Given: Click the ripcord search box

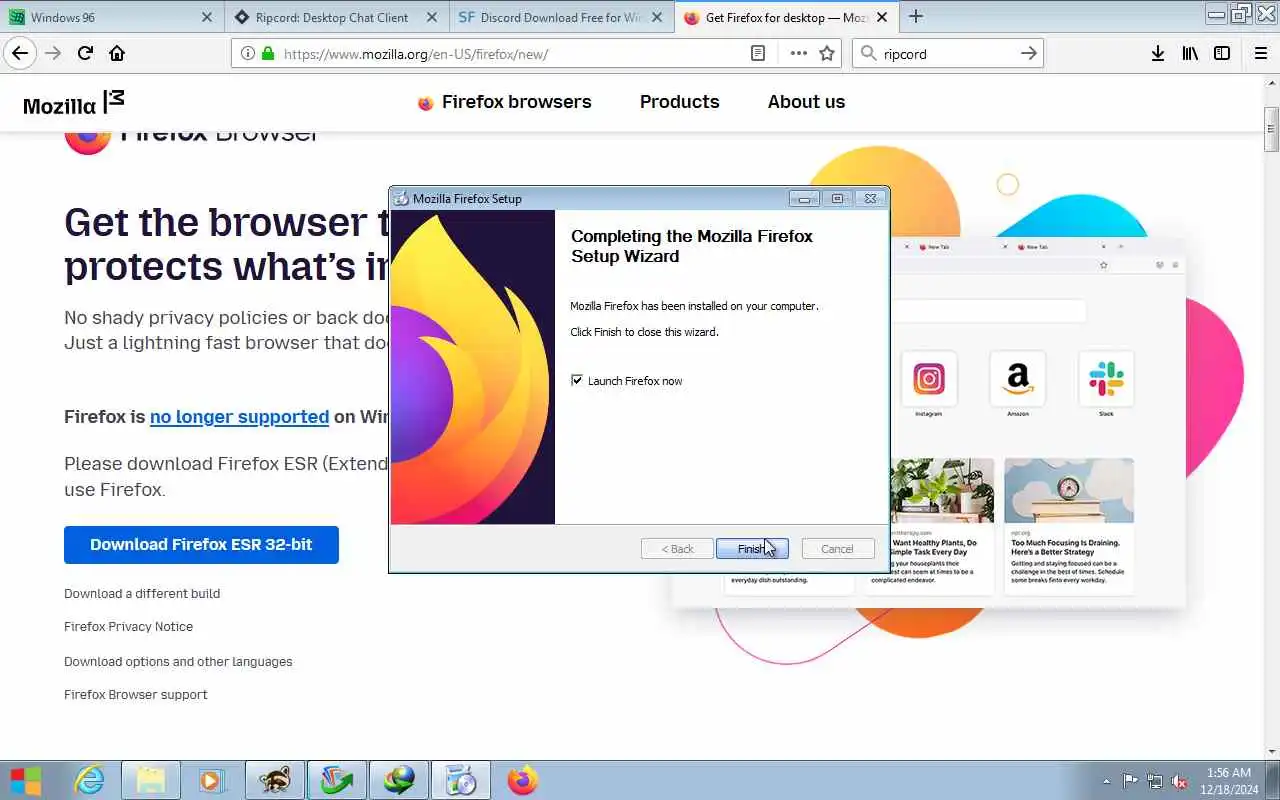Looking at the screenshot, I should pyautogui.click(x=946, y=54).
